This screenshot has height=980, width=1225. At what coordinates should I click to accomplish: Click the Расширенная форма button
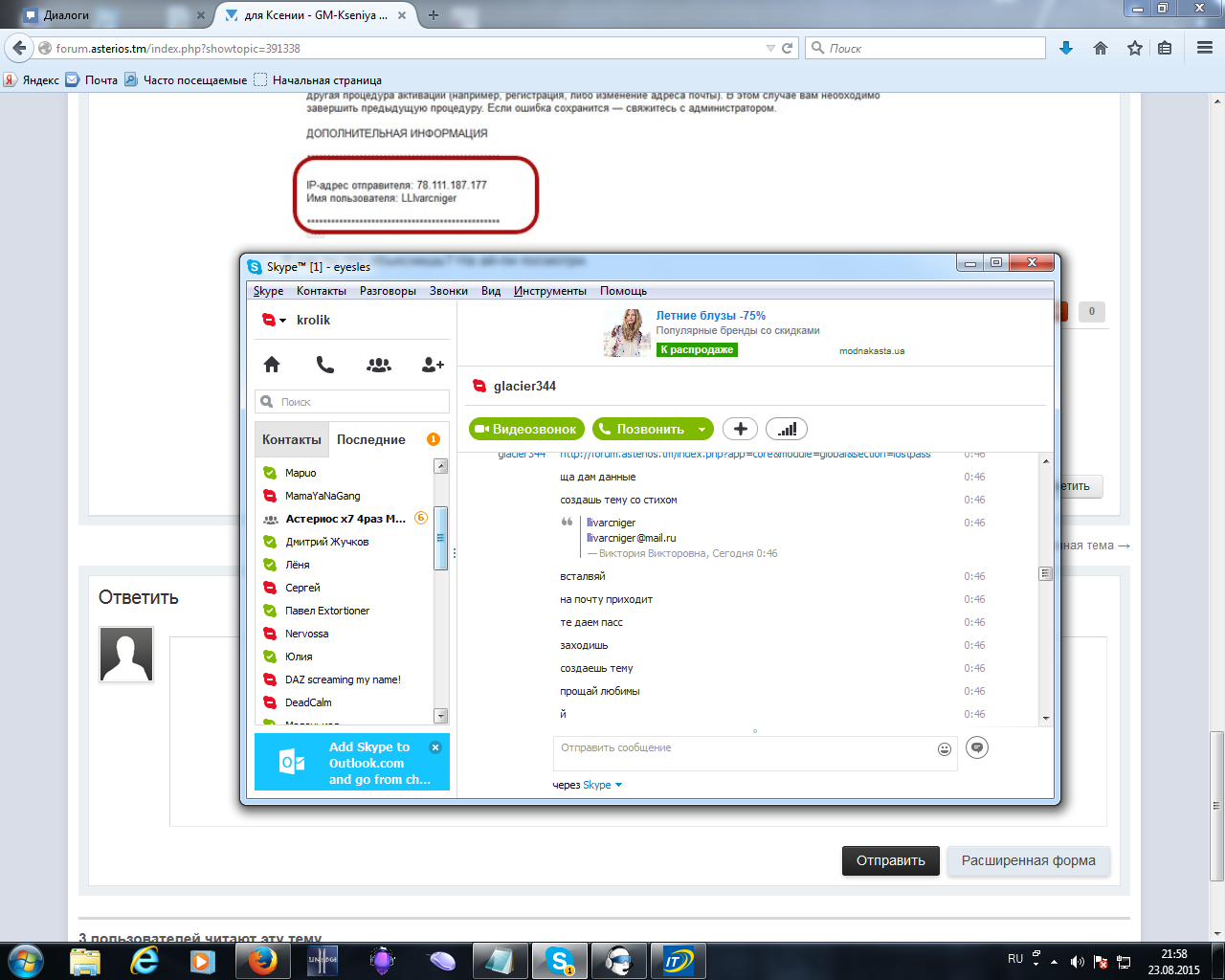tap(1029, 860)
